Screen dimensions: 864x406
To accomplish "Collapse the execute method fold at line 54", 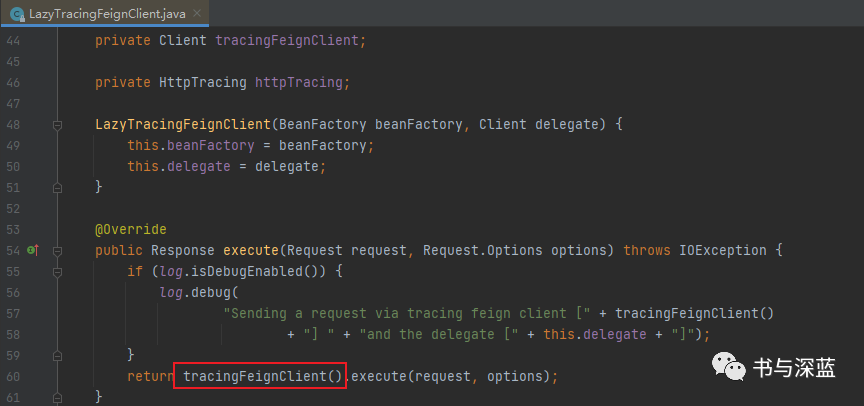I will 57,251.
